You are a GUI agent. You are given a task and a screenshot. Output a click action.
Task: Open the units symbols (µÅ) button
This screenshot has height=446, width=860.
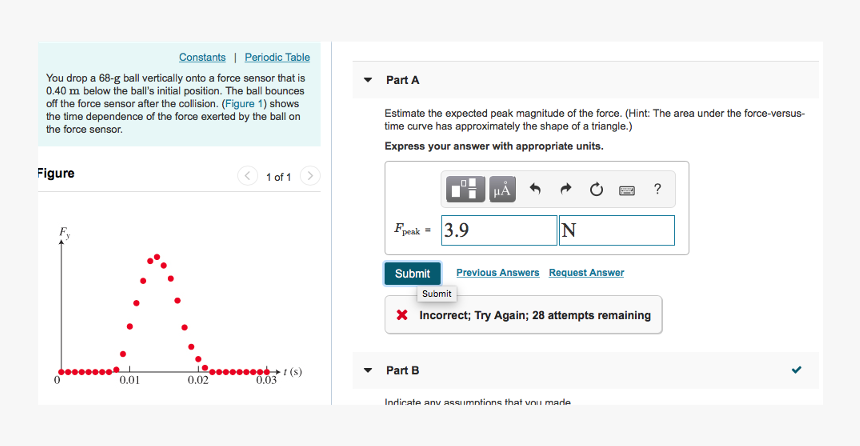coord(502,189)
